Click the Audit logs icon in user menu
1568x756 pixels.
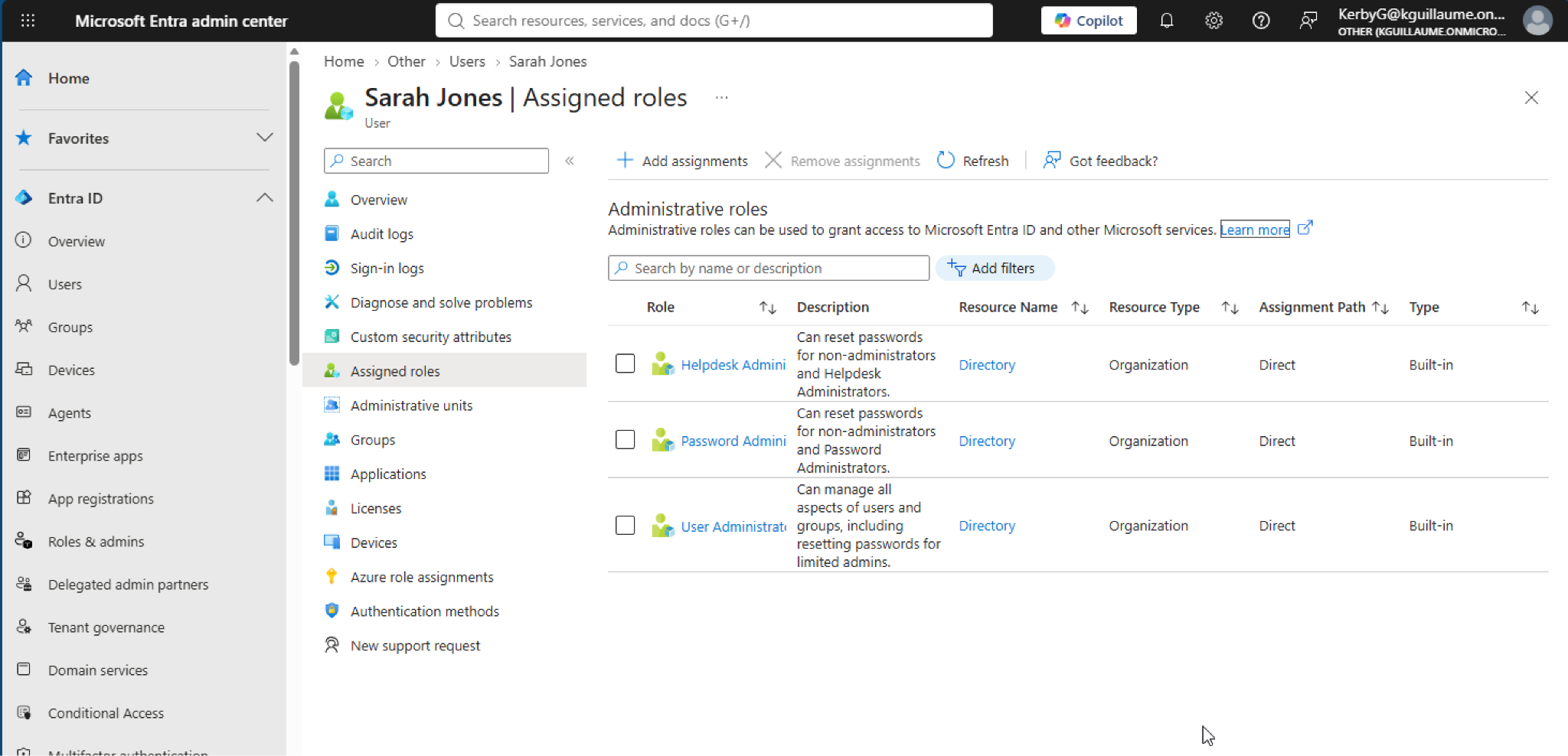[332, 233]
